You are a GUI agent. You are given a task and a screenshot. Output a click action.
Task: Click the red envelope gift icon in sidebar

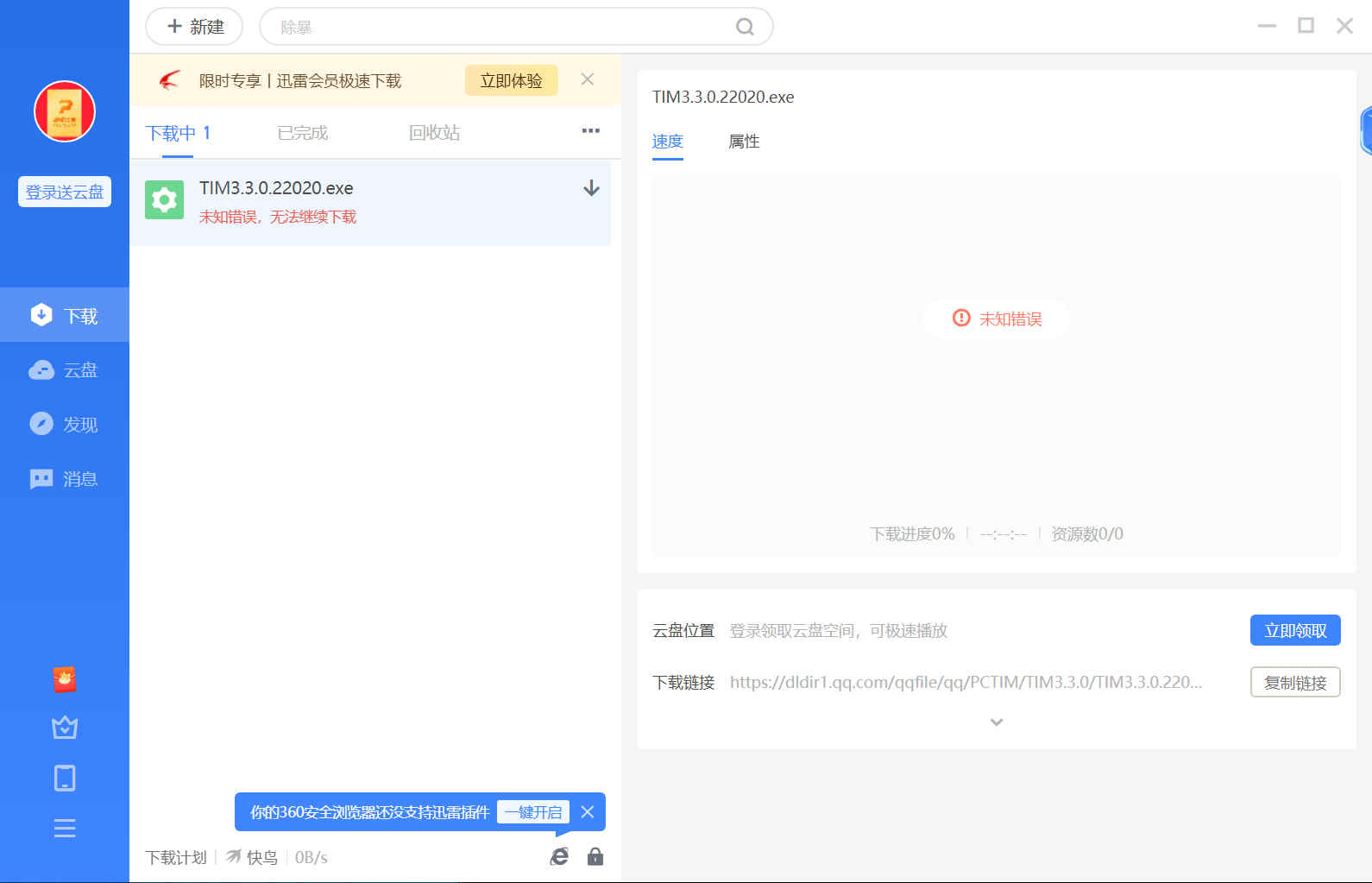[65, 679]
